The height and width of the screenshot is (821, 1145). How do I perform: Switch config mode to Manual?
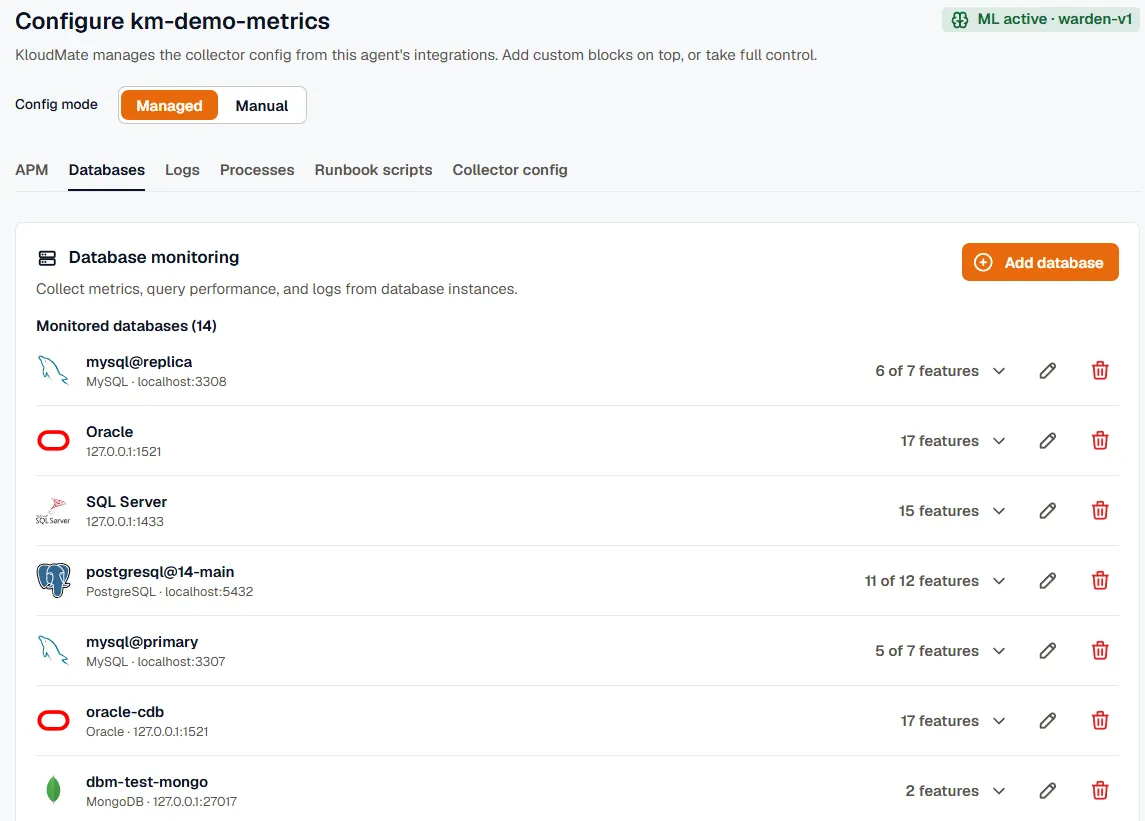tap(261, 106)
